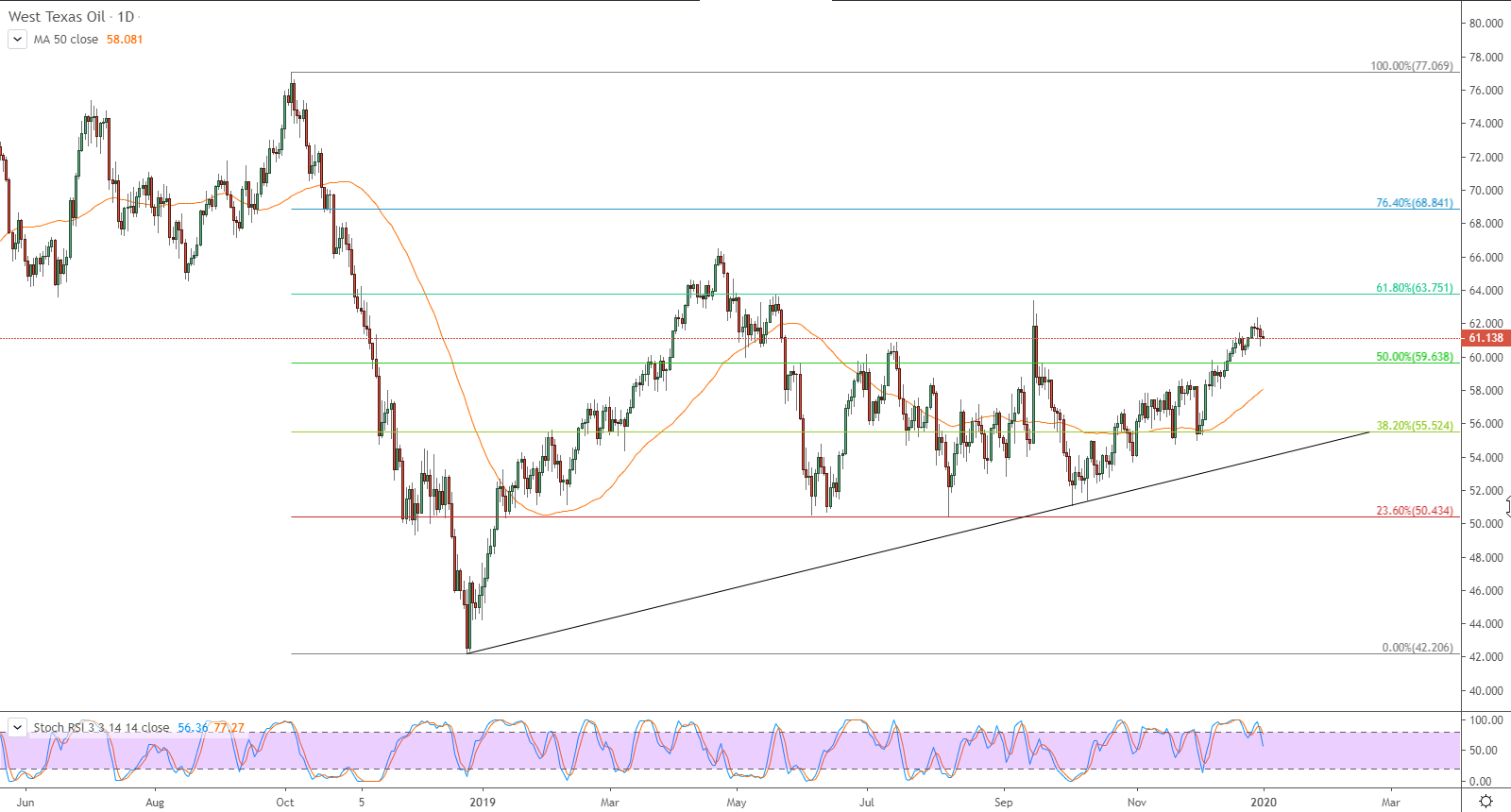Image resolution: width=1511 pixels, height=812 pixels.
Task: Click the current price tag 61.138
Action: click(1486, 338)
